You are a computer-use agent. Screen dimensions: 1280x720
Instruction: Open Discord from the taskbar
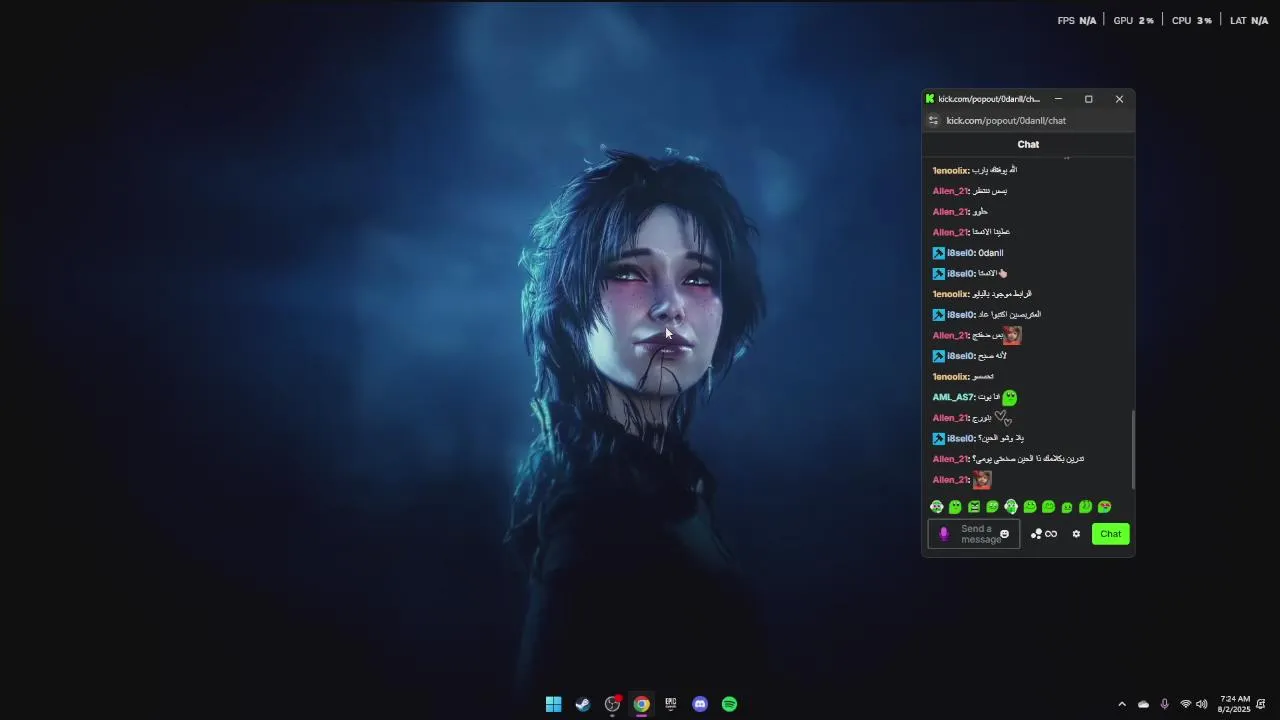click(700, 704)
